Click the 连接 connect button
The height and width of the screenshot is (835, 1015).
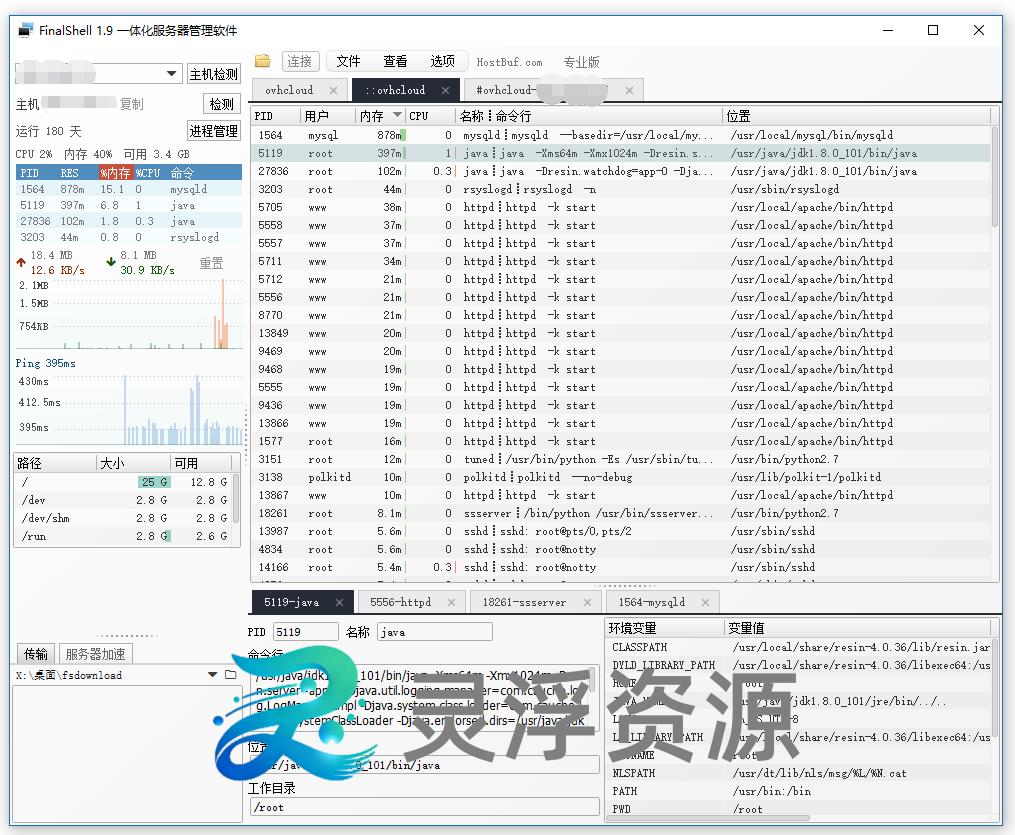[300, 61]
